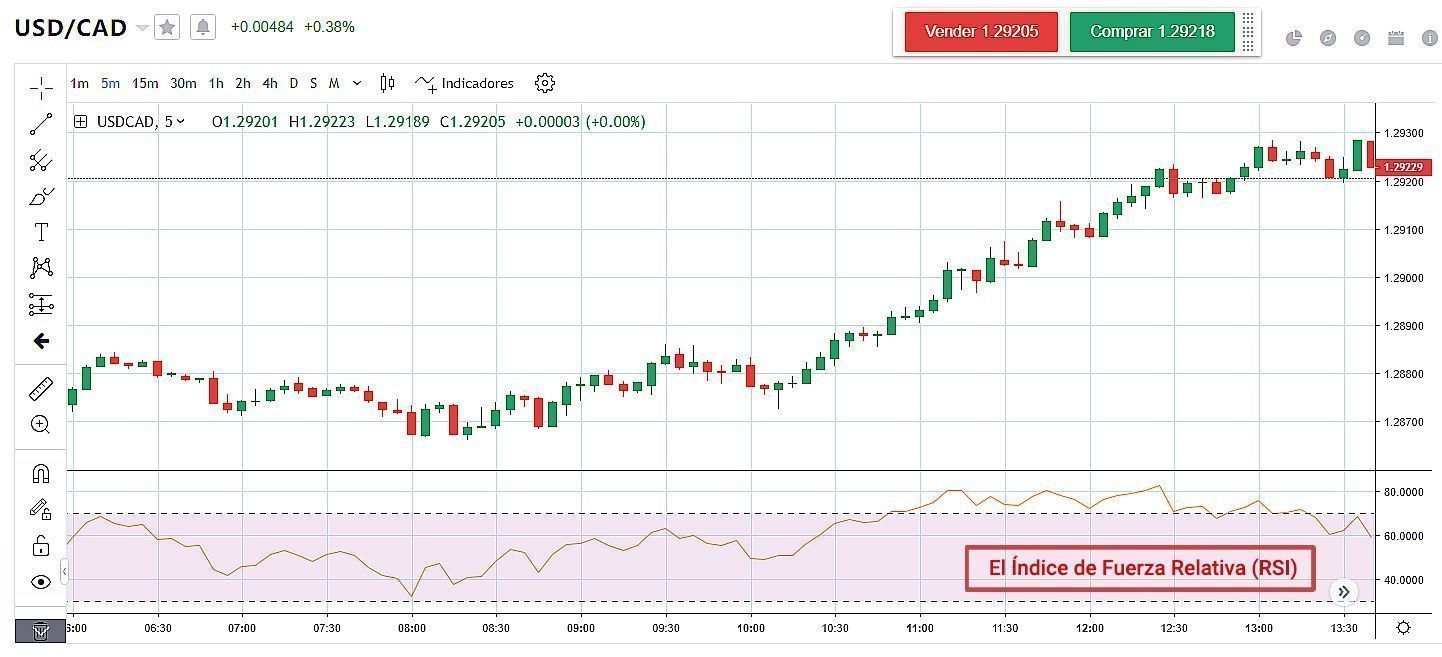1442x657 pixels.
Task: Toggle lock all drawing tools
Action: click(41, 545)
